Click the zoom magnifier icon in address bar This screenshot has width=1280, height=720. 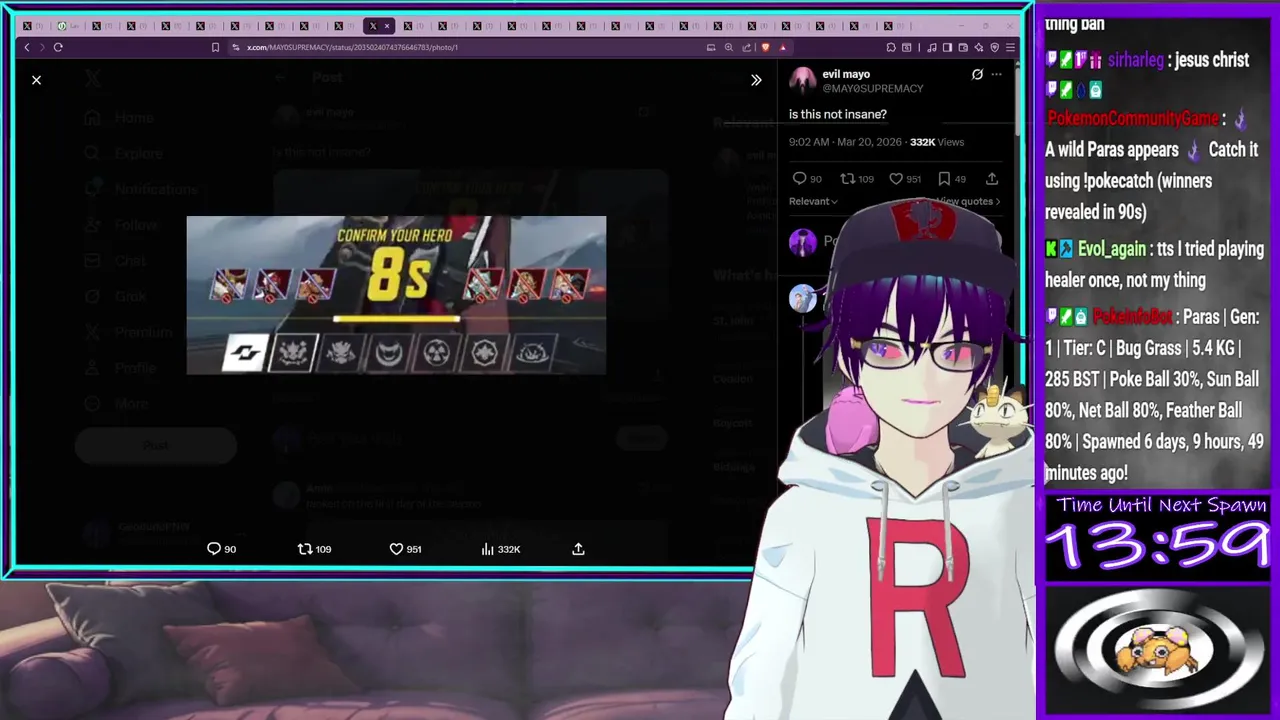729,47
